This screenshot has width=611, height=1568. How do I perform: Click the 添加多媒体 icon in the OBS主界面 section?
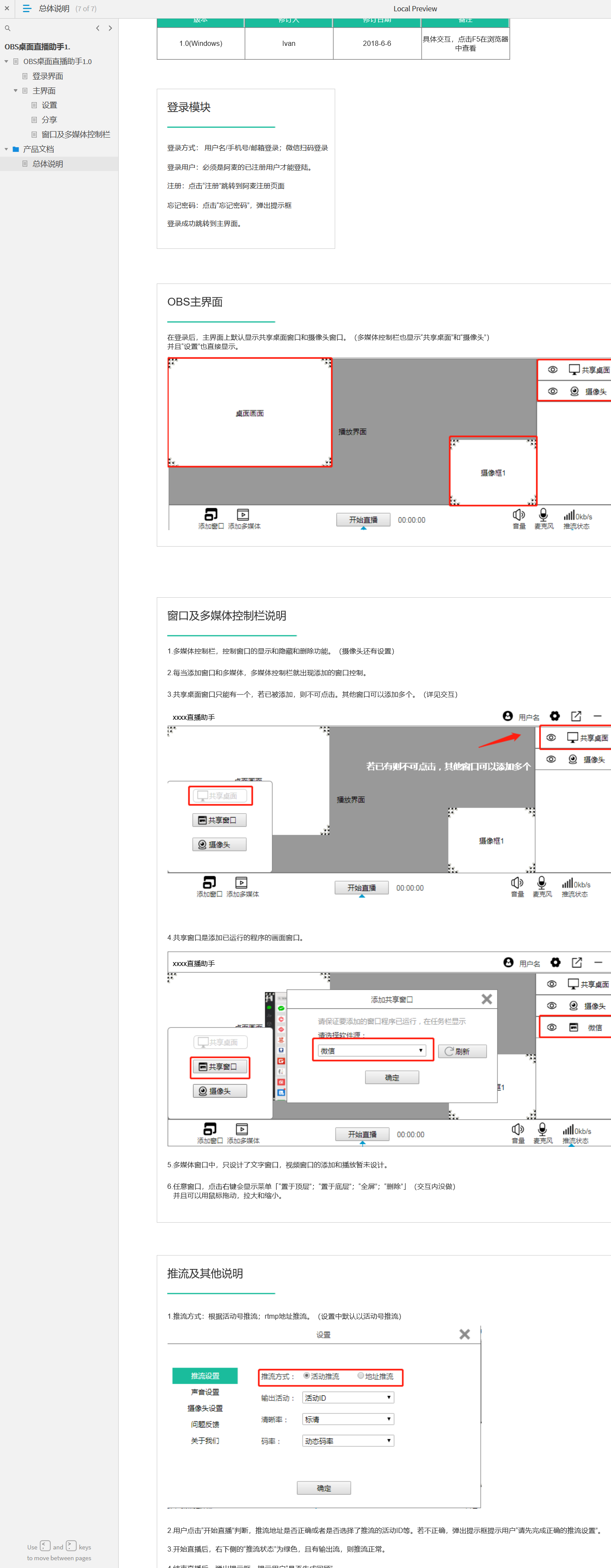click(242, 514)
